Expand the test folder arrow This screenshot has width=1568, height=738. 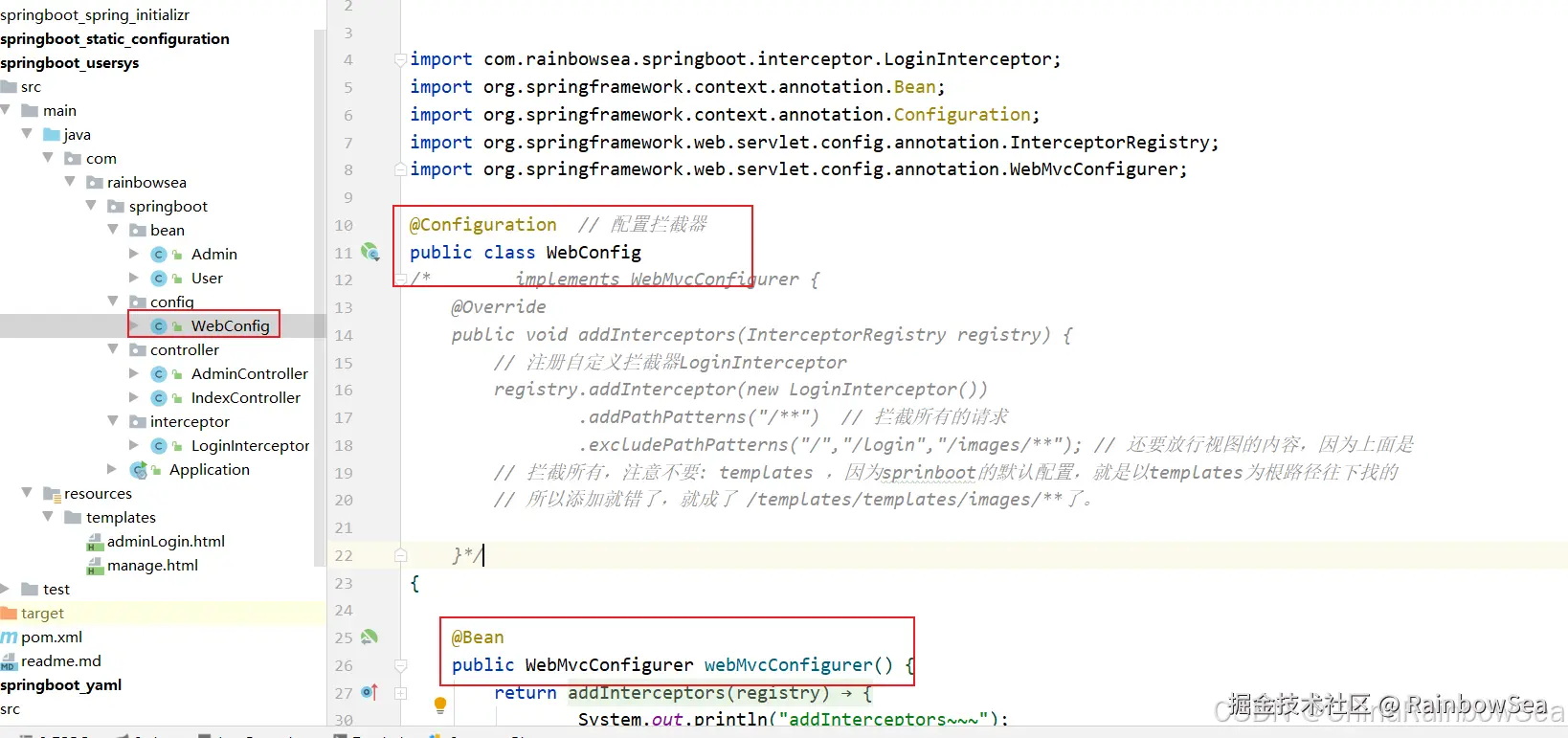pos(6,589)
